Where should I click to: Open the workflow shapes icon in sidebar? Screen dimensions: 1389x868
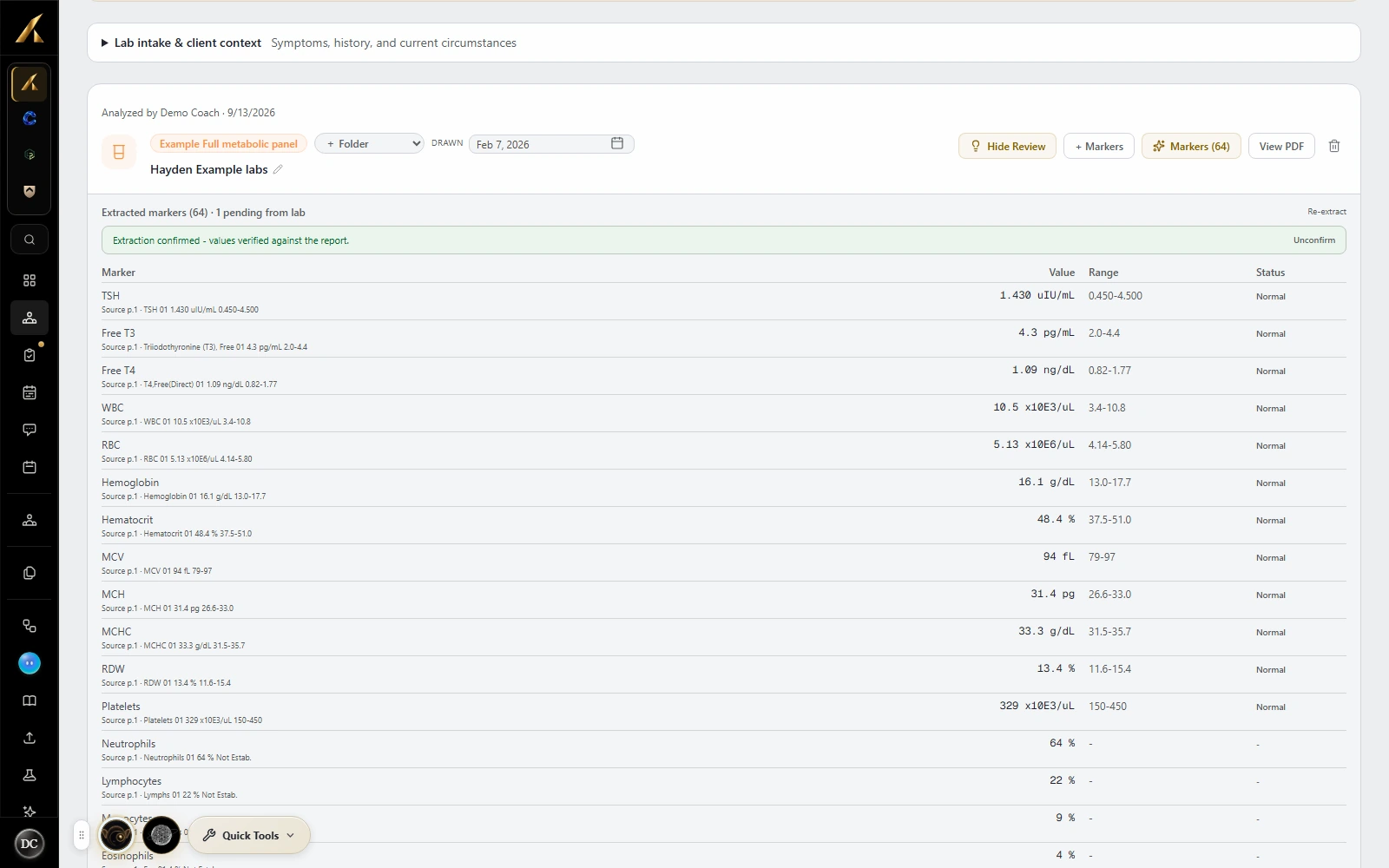coord(30,626)
